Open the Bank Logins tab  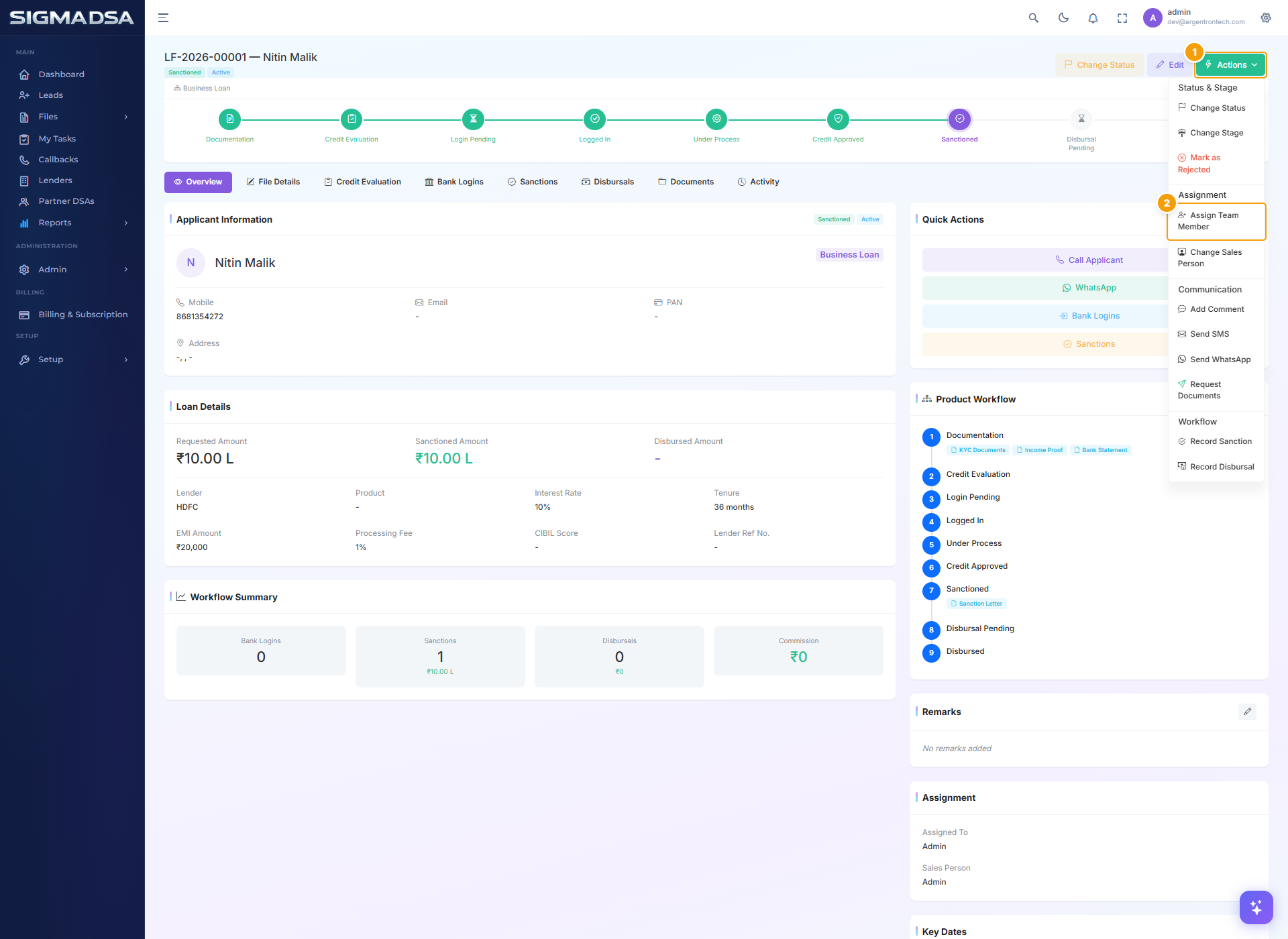453,182
